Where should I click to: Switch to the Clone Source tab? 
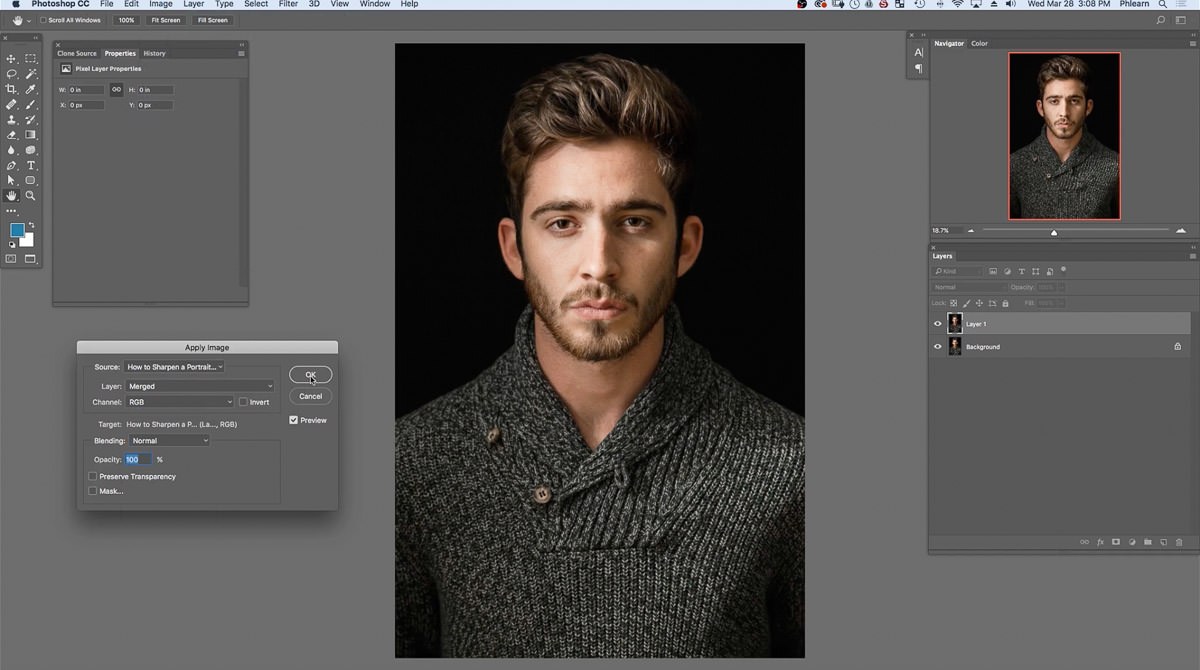pos(77,53)
